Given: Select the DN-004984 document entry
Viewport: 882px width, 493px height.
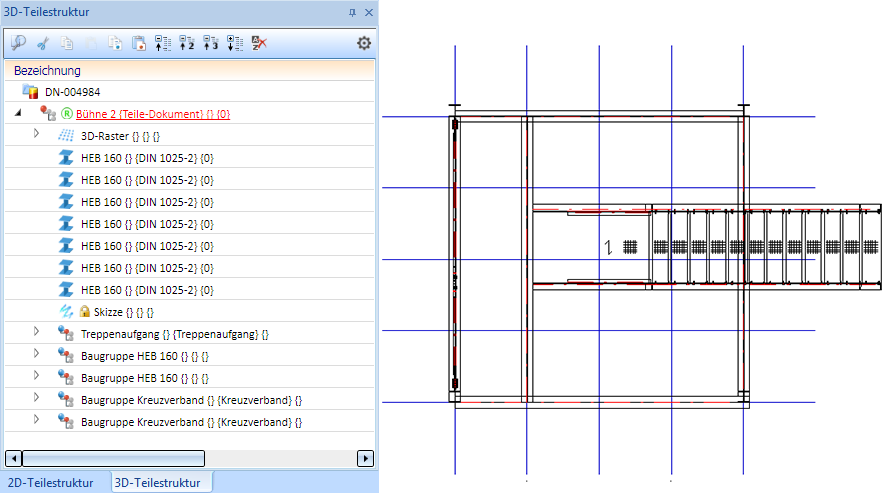Looking at the screenshot, I should [x=72, y=92].
